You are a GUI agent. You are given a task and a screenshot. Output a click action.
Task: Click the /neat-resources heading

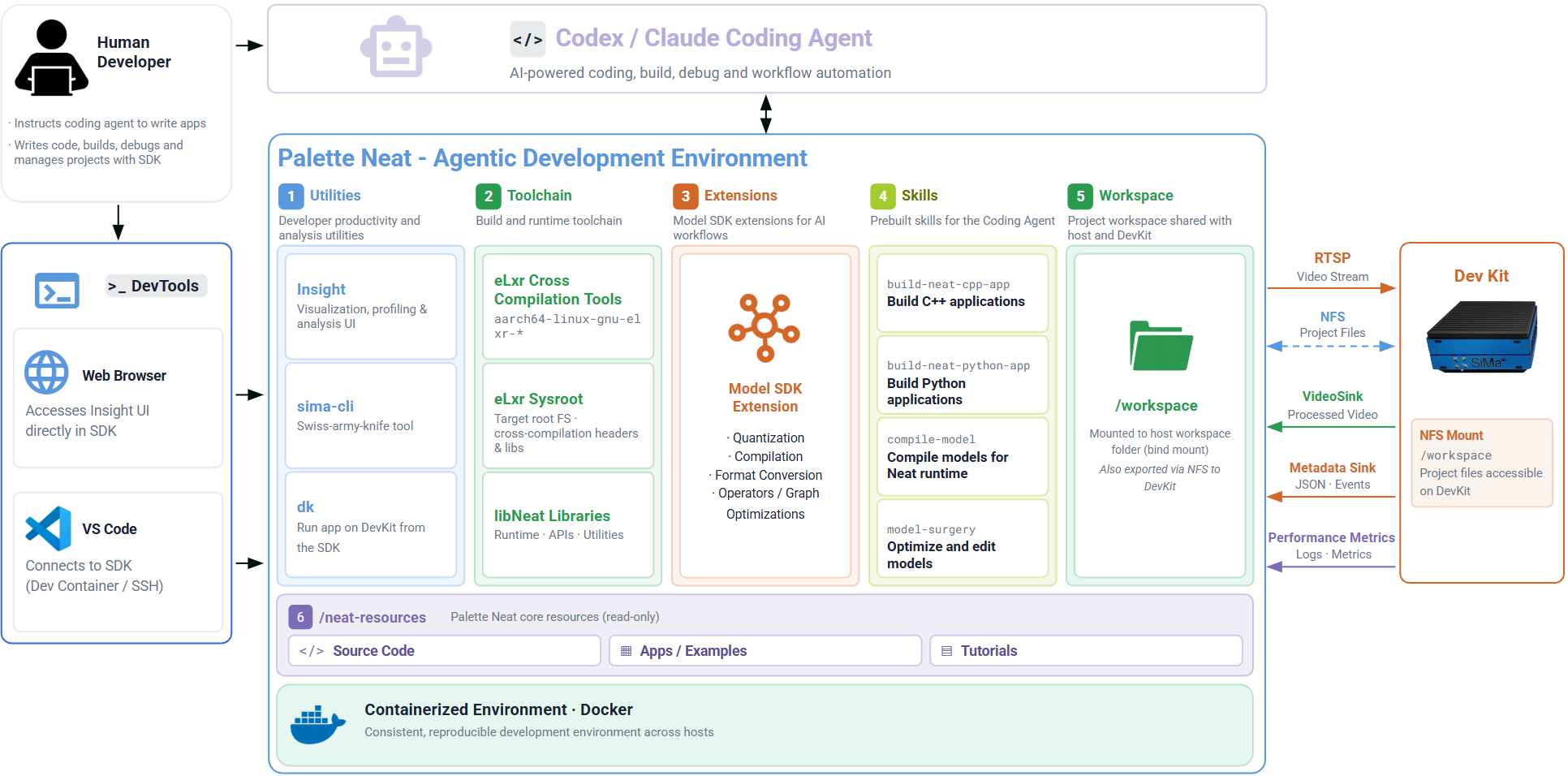[x=373, y=618]
